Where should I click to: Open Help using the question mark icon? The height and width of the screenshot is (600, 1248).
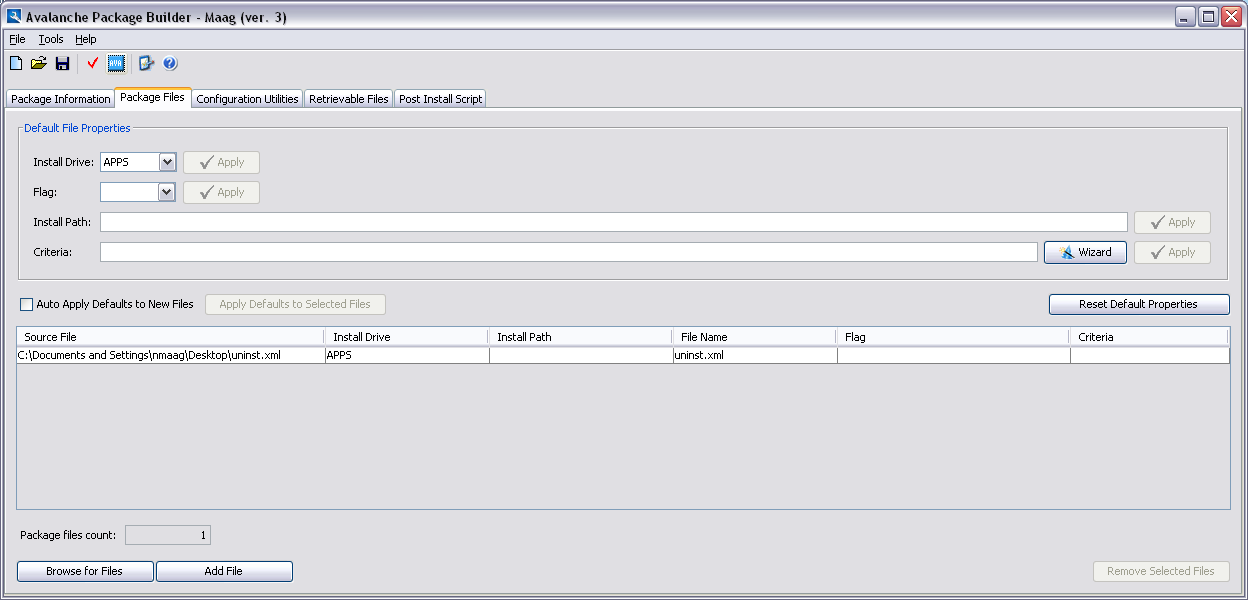pyautogui.click(x=169, y=62)
